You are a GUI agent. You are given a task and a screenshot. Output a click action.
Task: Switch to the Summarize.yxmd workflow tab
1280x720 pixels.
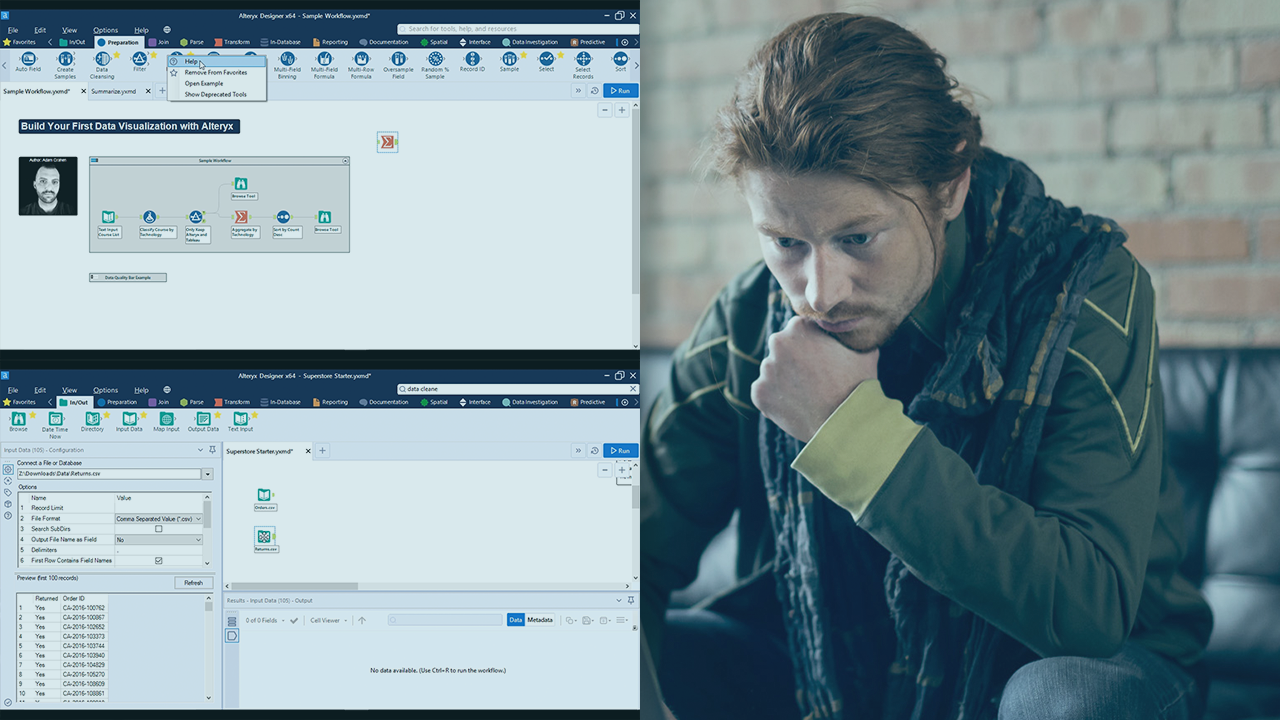[113, 91]
